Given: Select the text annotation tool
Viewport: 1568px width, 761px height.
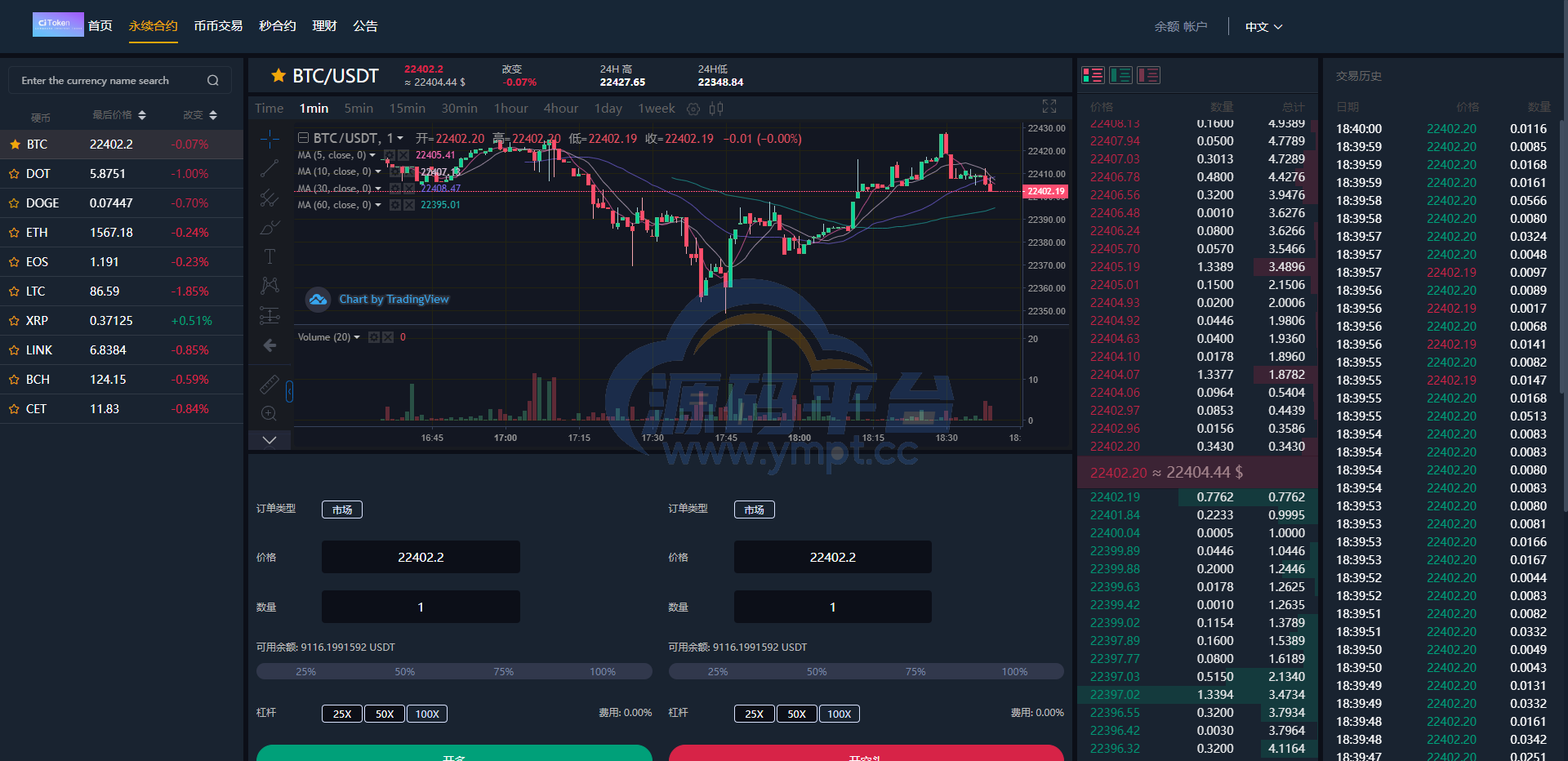Looking at the screenshot, I should click(x=269, y=256).
